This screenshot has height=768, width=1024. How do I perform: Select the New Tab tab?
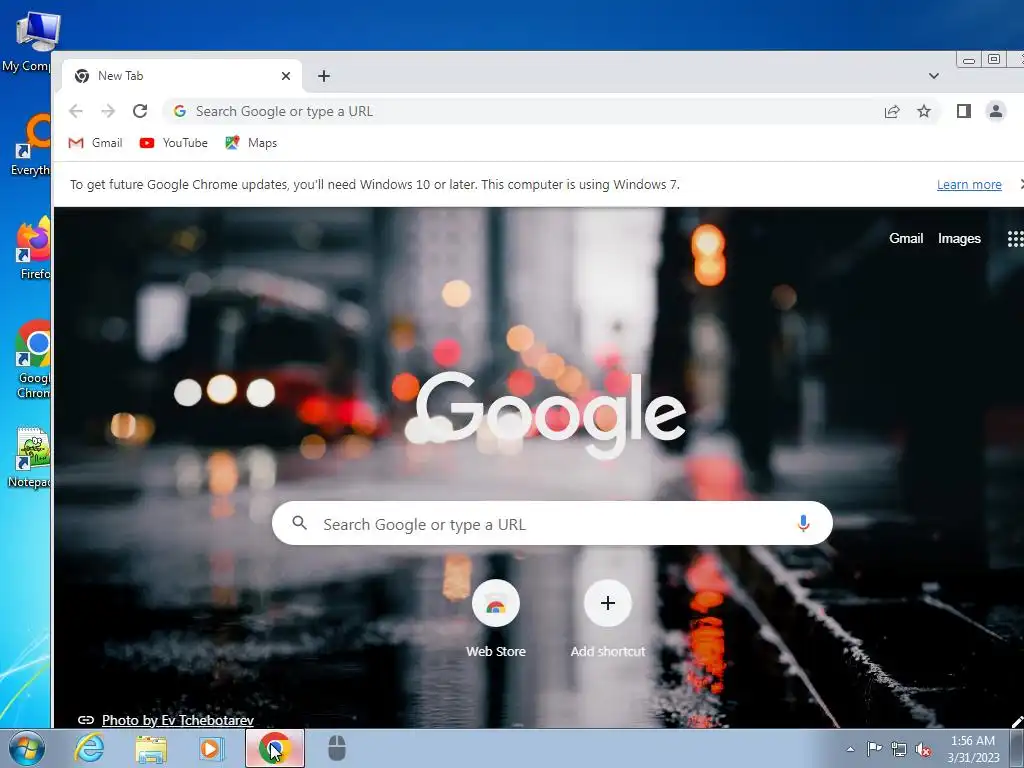pyautogui.click(x=182, y=76)
